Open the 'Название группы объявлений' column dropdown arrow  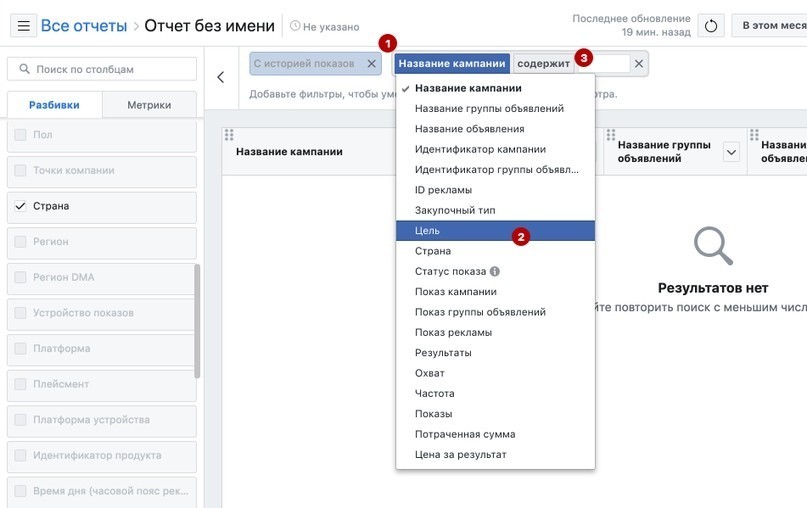[731, 152]
